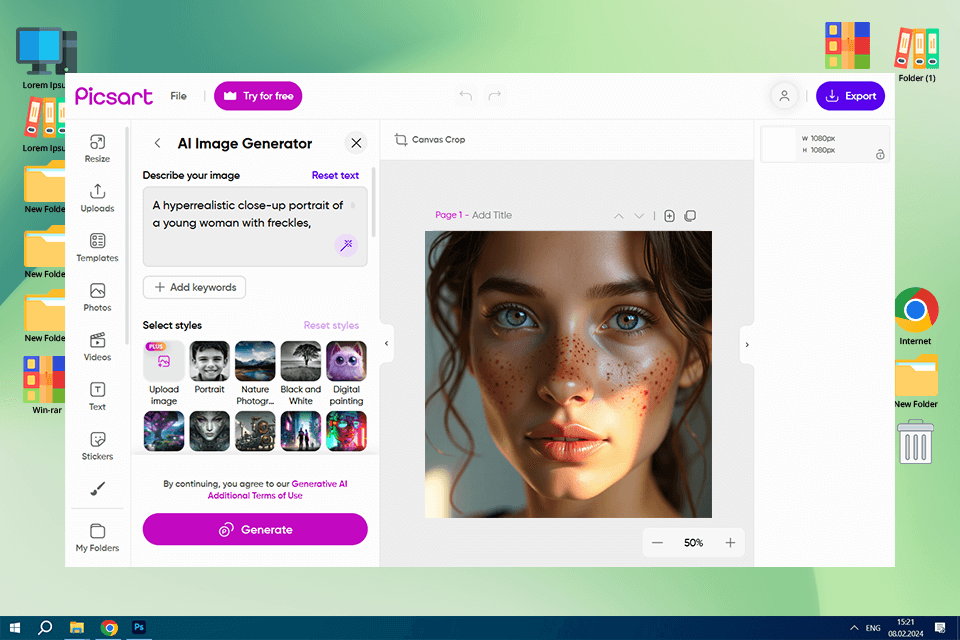Duplicate the page icon

click(690, 216)
